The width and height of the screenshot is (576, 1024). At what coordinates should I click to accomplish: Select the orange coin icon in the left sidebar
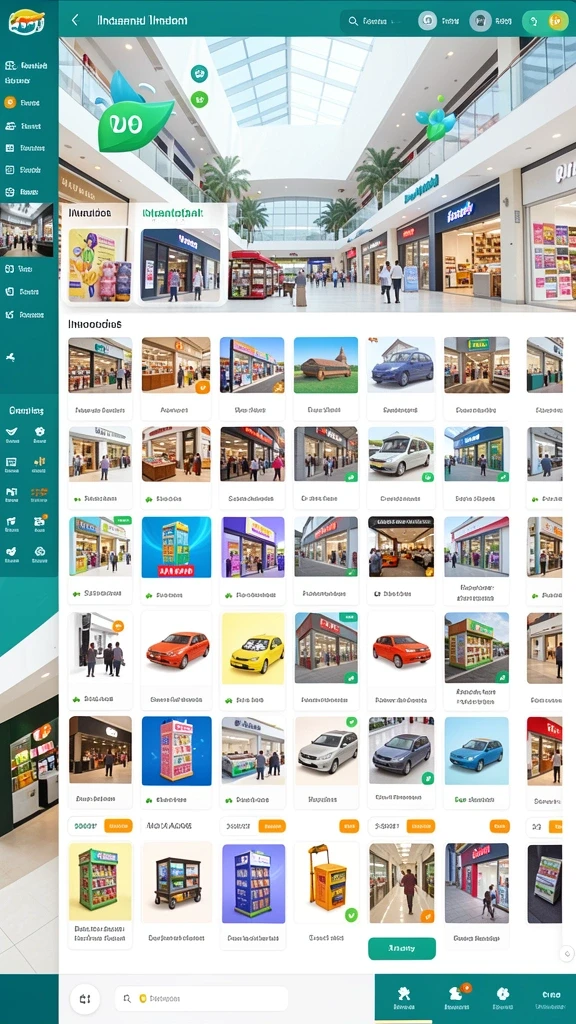tap(10, 103)
